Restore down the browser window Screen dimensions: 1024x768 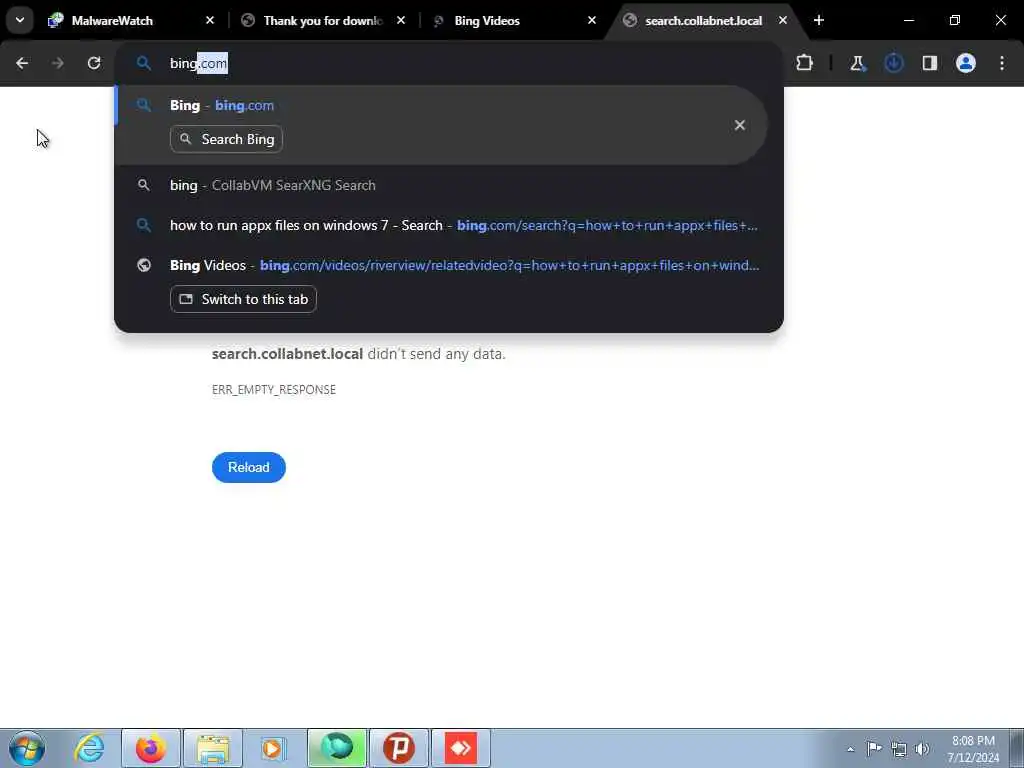[x=955, y=20]
